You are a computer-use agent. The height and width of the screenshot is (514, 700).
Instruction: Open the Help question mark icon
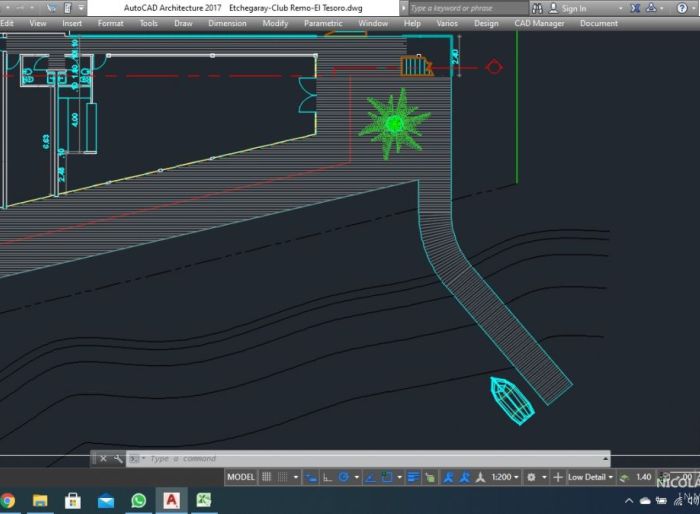682,8
